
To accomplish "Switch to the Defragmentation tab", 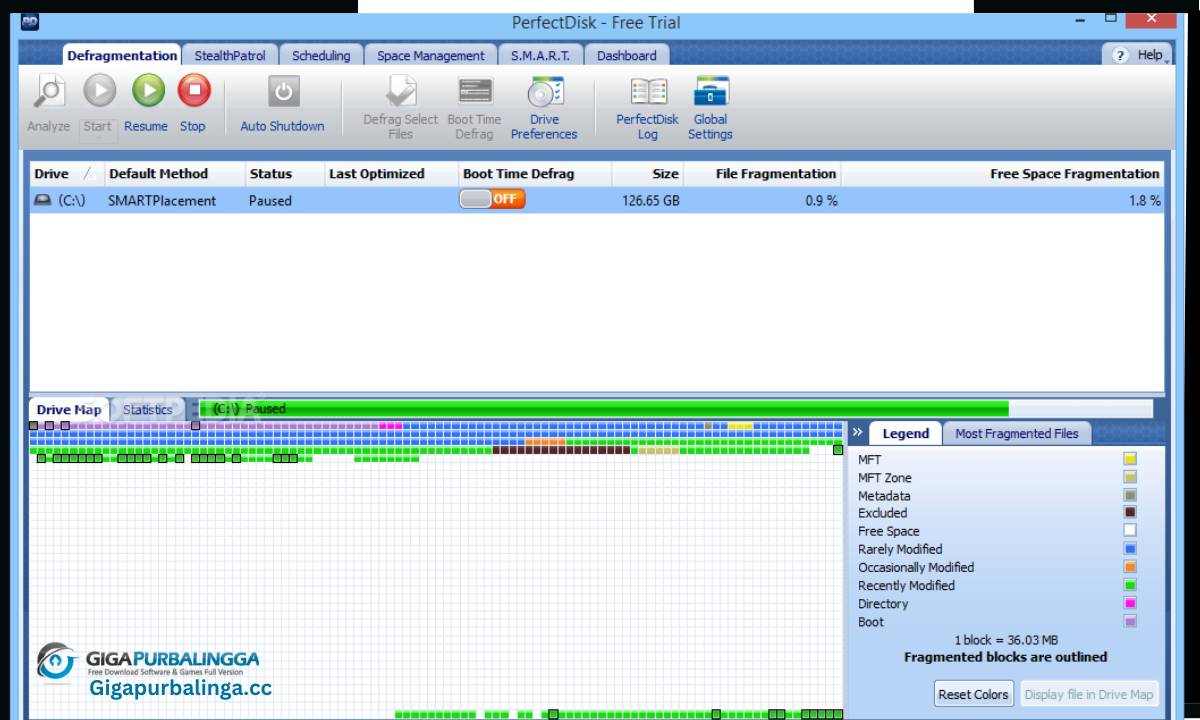I will [122, 56].
